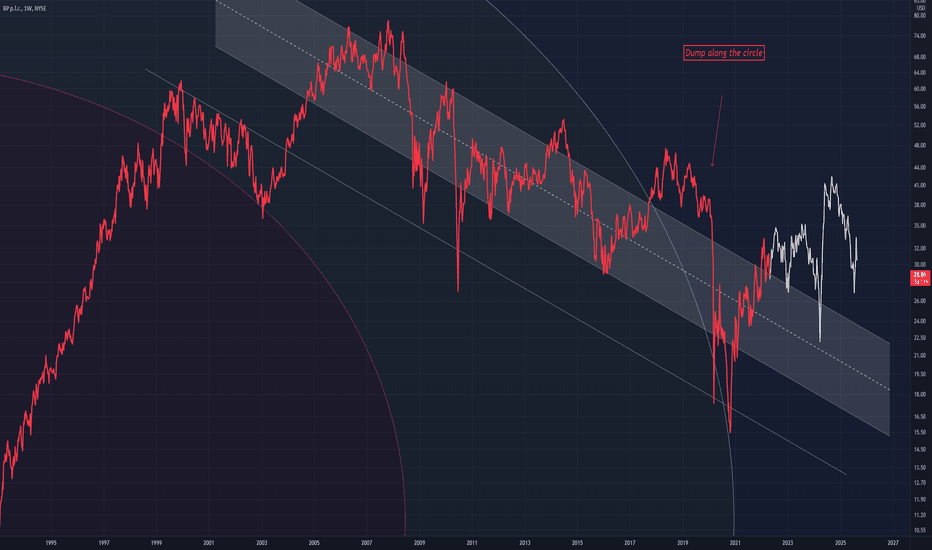The width and height of the screenshot is (932, 550).
Task: Click the 22.50 price level label
Action: coord(920,338)
